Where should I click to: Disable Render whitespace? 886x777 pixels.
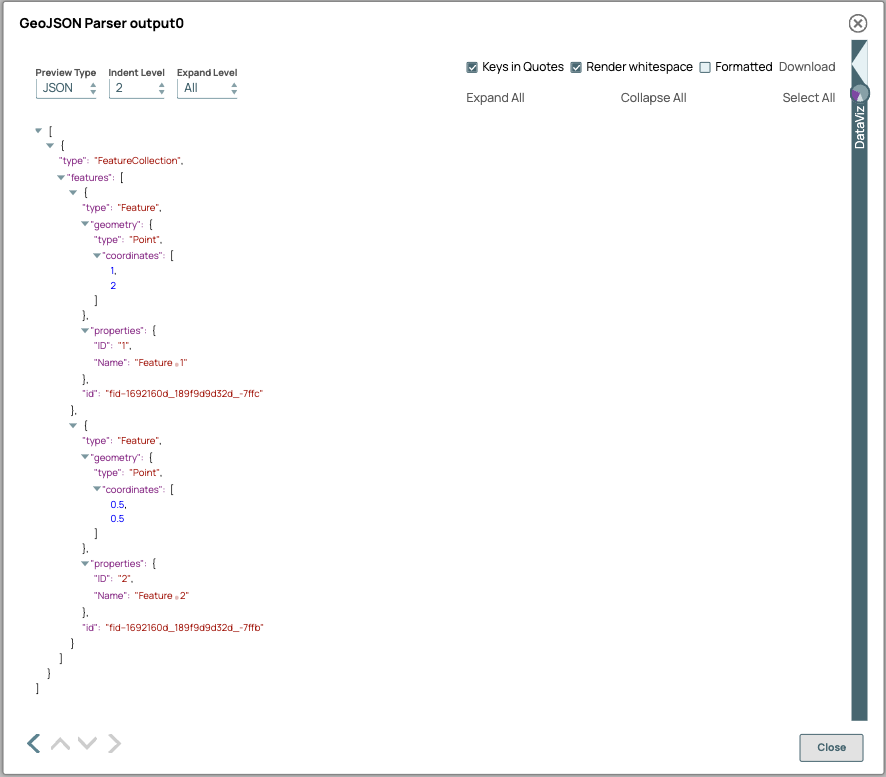(576, 67)
